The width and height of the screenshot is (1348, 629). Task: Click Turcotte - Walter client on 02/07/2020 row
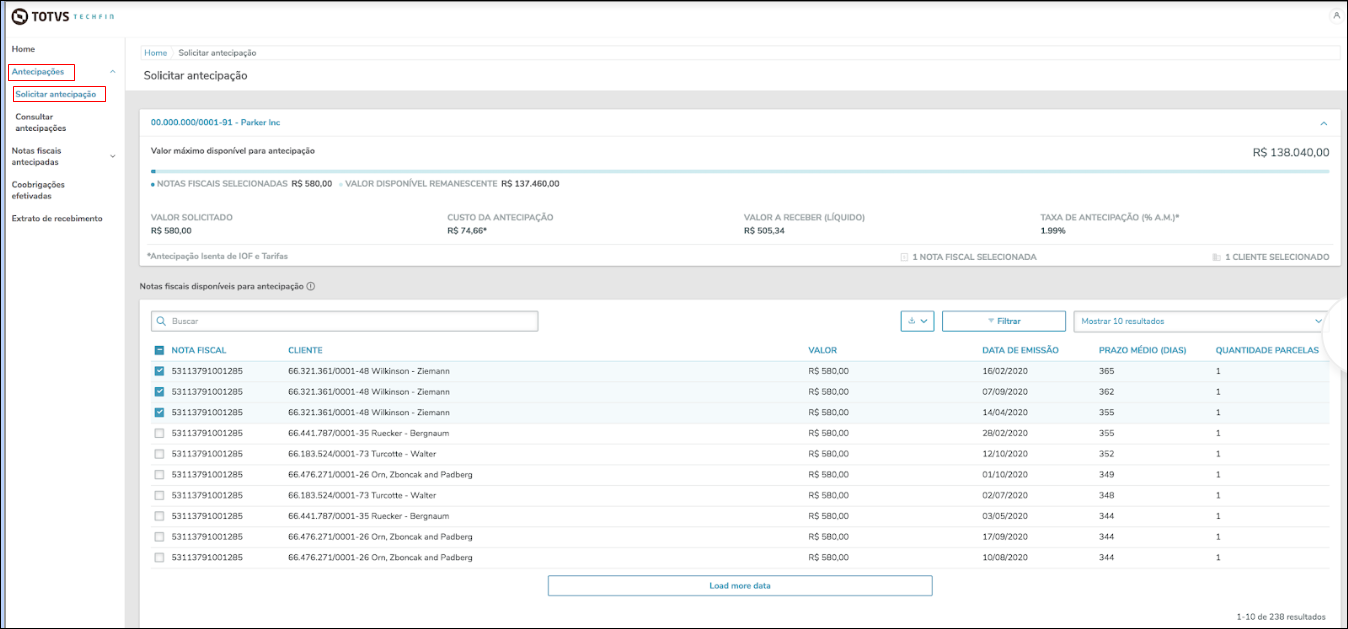click(362, 495)
